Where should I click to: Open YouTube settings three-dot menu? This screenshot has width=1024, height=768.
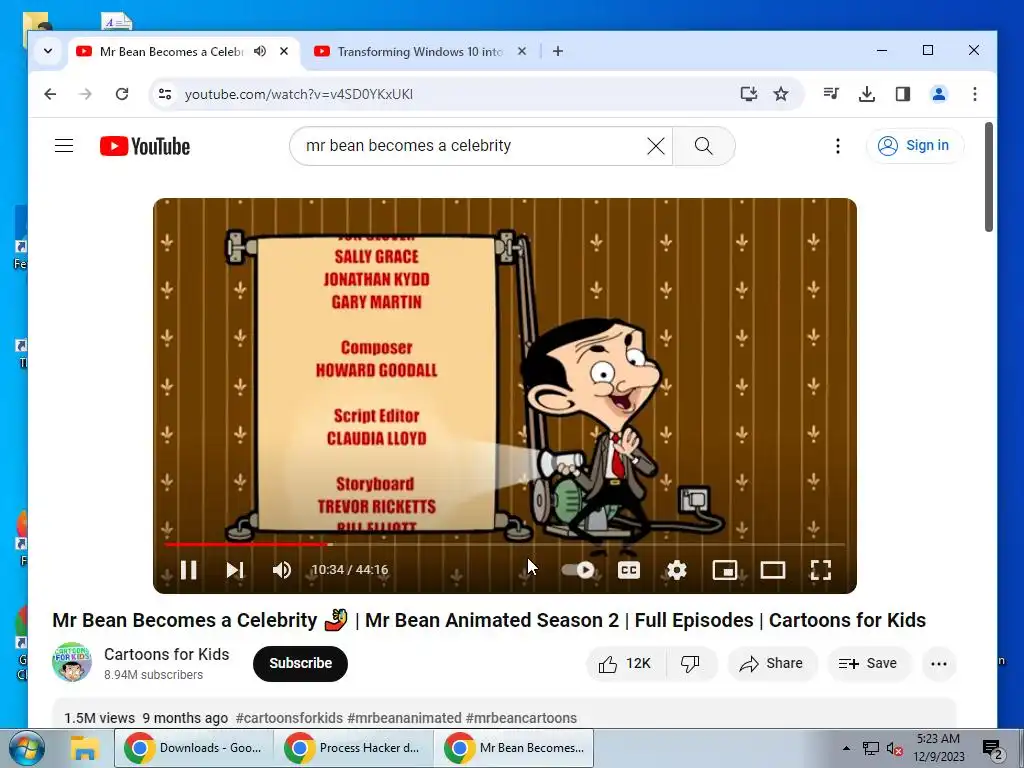click(x=838, y=146)
